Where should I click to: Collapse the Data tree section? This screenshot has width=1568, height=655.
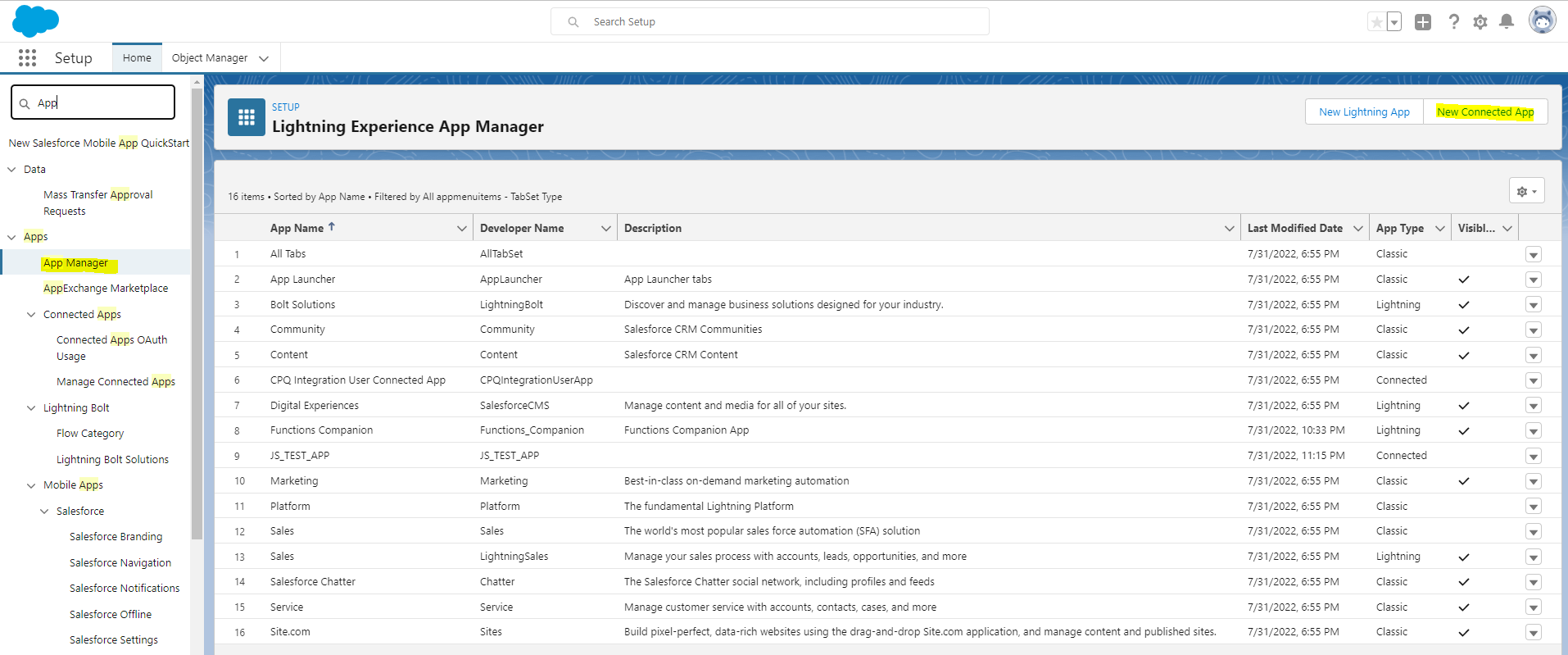tap(11, 170)
